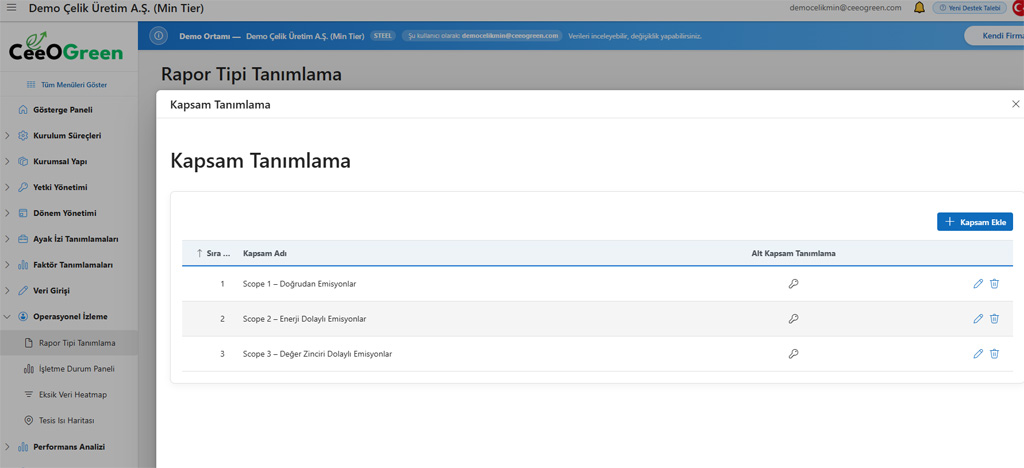
Task: Click Operasyonel İzleme circle icon
Action: click(x=23, y=317)
